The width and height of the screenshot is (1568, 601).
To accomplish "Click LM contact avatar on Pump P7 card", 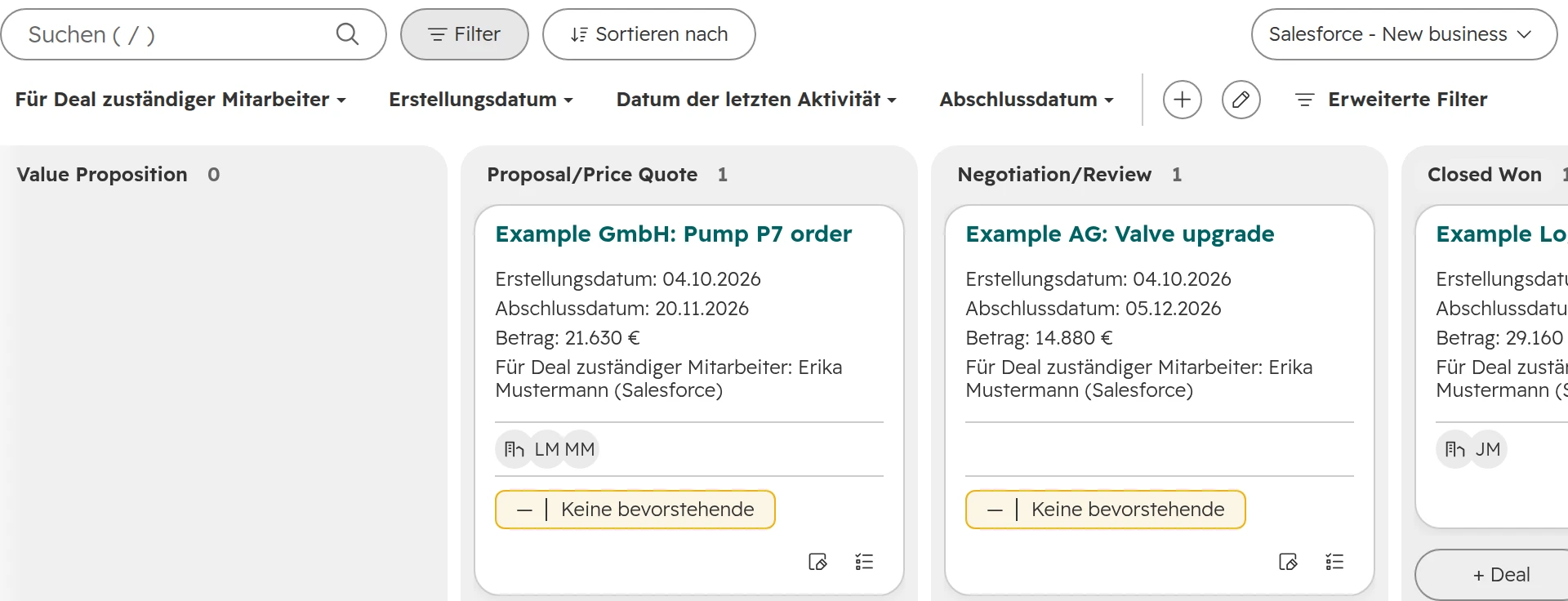I will 547,449.
